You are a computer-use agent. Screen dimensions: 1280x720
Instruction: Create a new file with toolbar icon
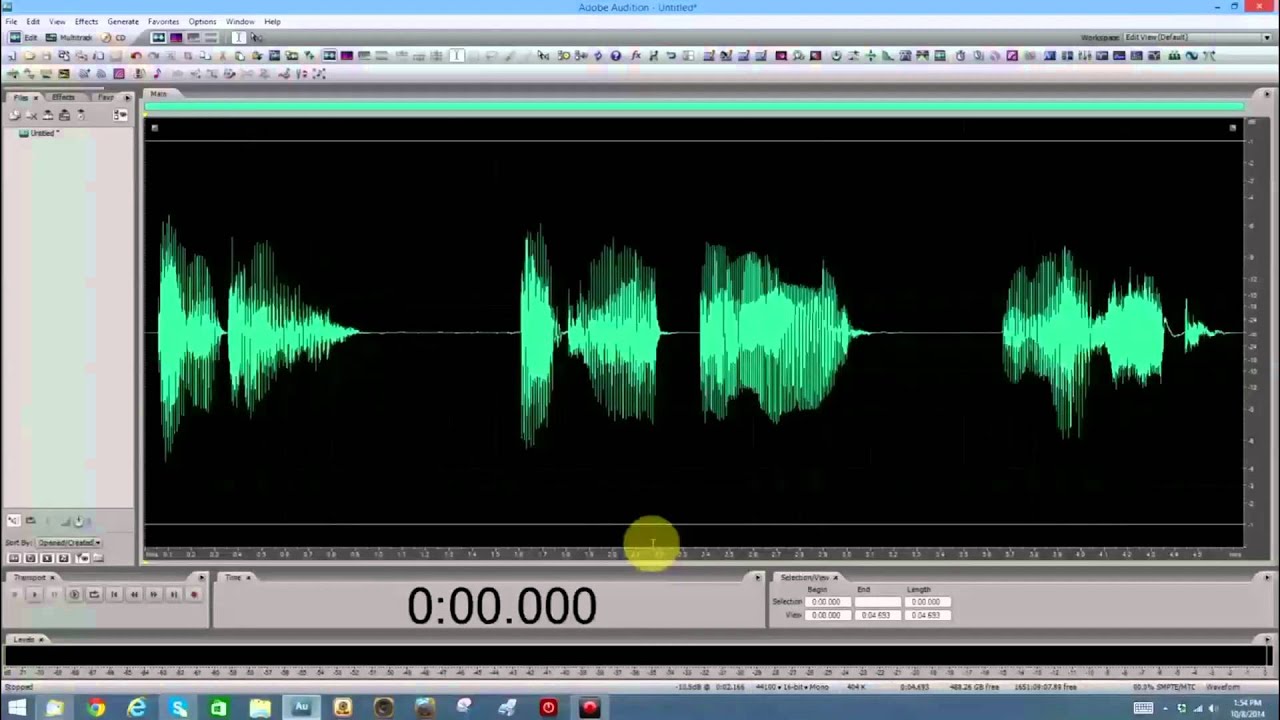click(12, 55)
